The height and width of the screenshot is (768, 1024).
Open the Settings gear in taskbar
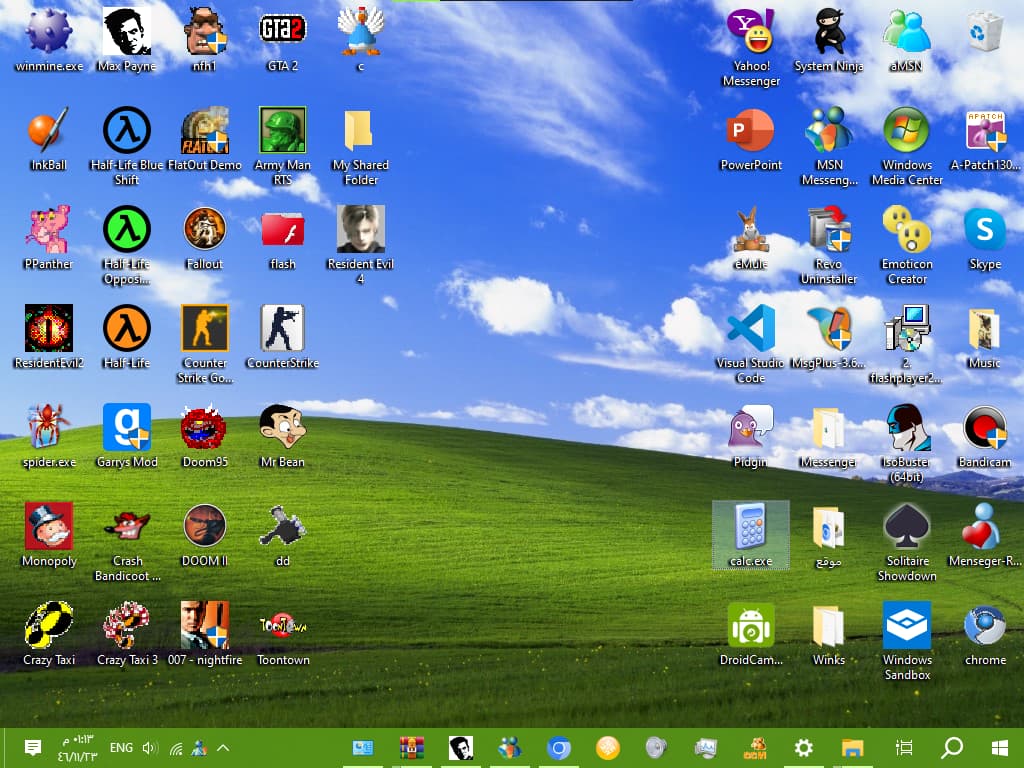(803, 748)
